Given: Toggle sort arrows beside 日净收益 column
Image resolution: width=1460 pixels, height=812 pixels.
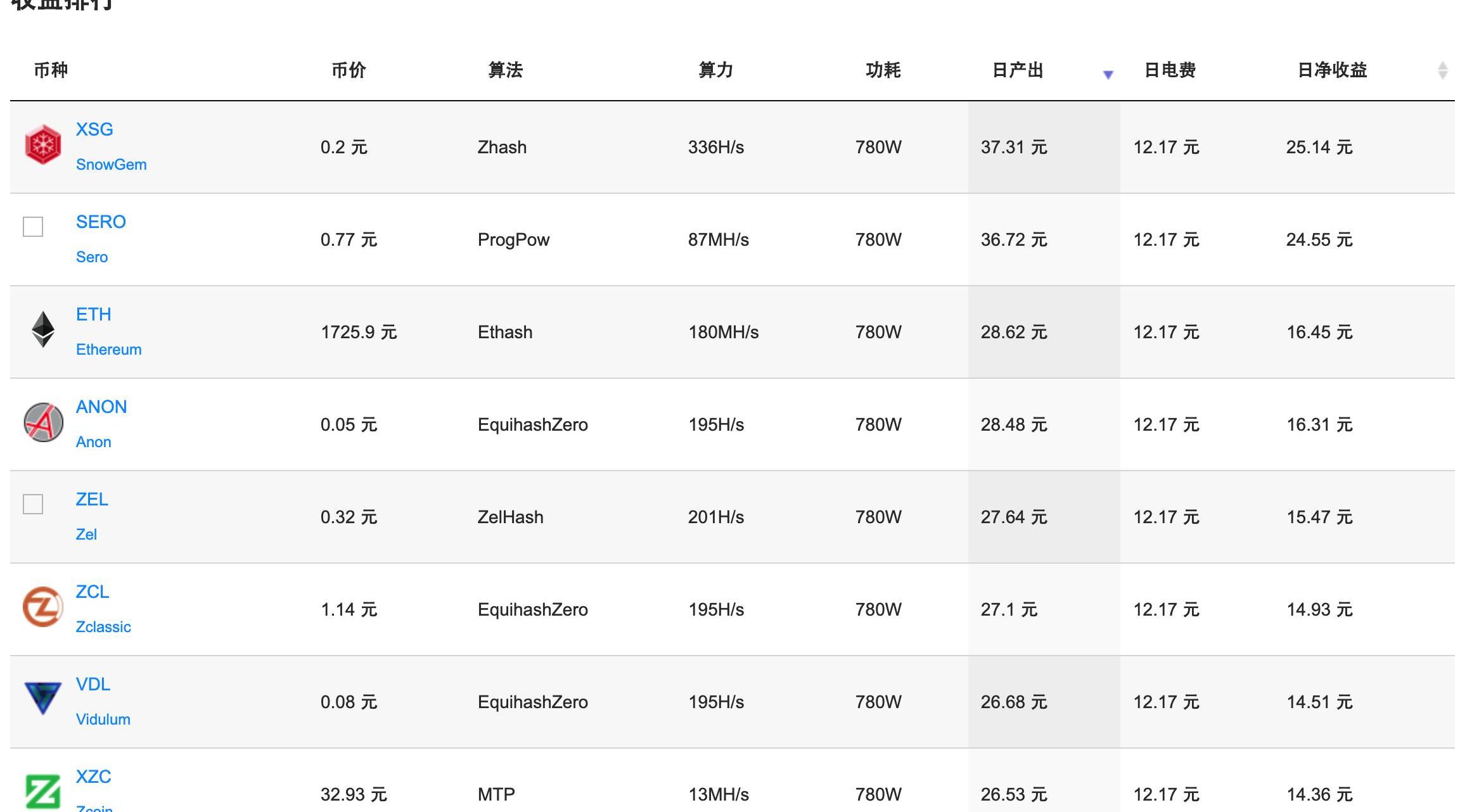Looking at the screenshot, I should point(1442,70).
